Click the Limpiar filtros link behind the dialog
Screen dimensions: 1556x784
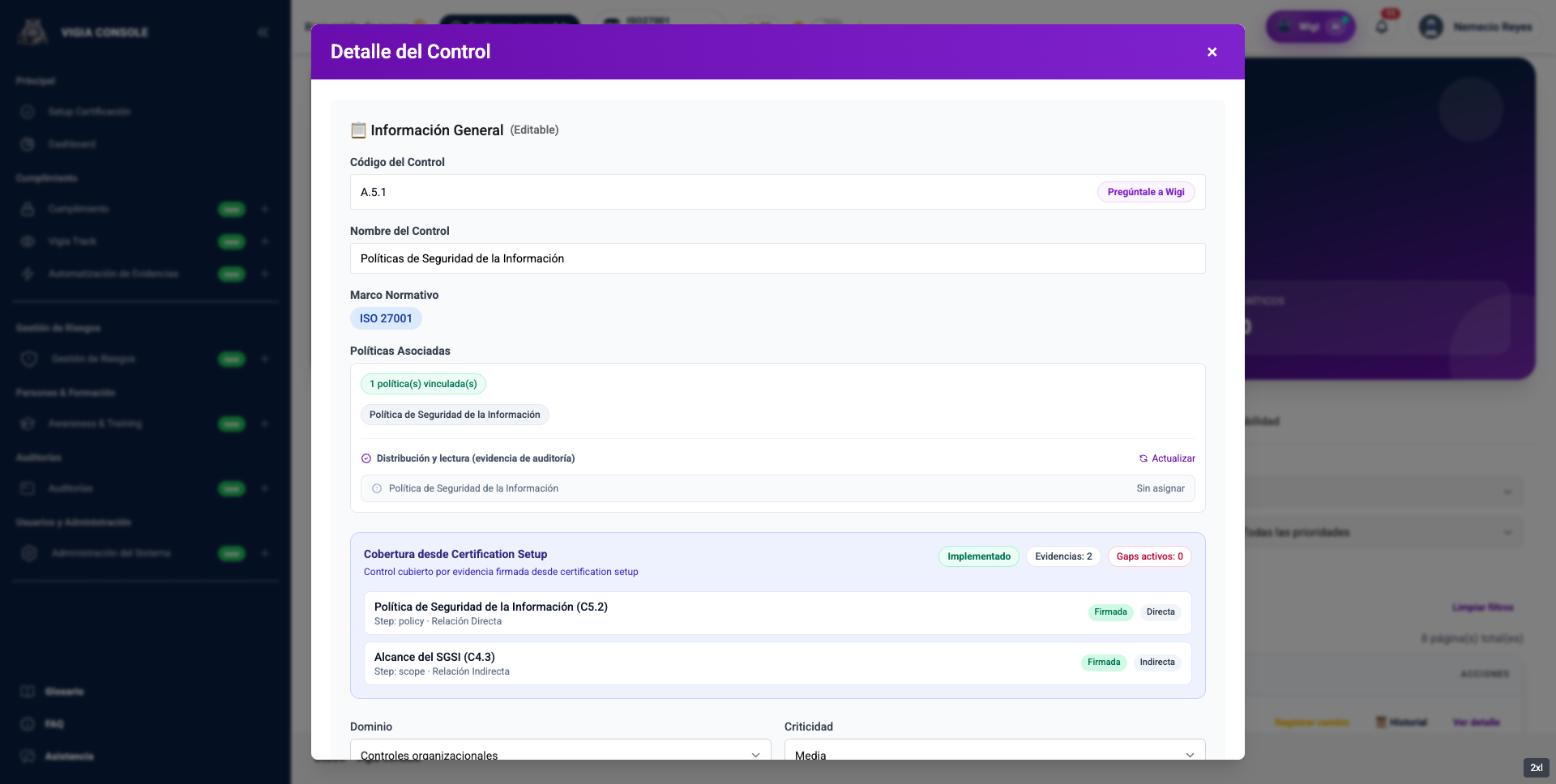tap(1482, 607)
